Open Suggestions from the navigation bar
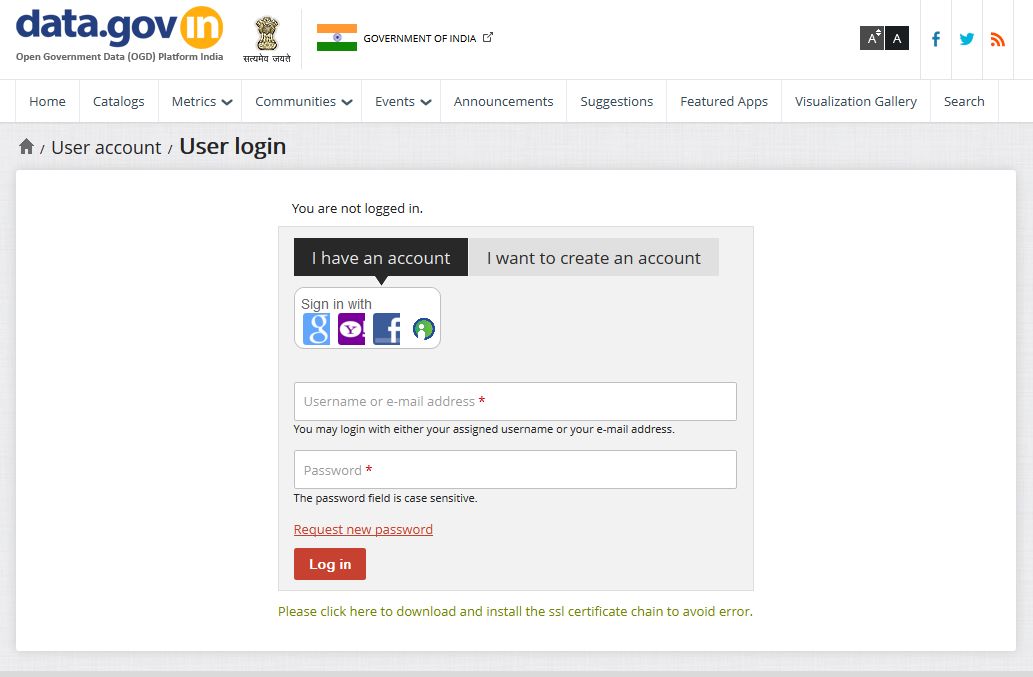This screenshot has width=1033, height=677. [617, 101]
